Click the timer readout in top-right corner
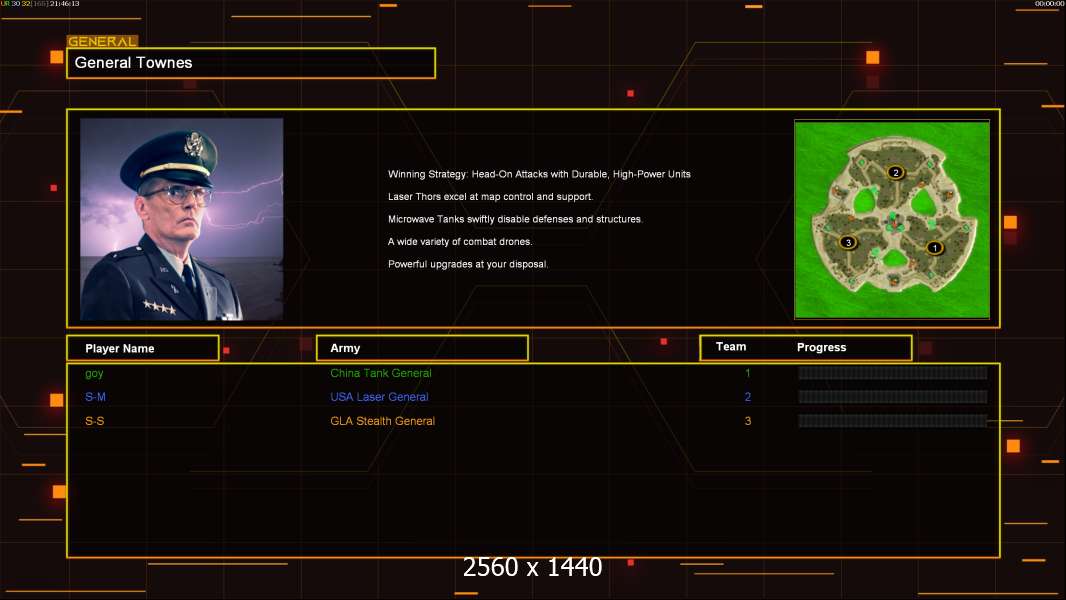Image resolution: width=1066 pixels, height=600 pixels. click(x=1049, y=4)
